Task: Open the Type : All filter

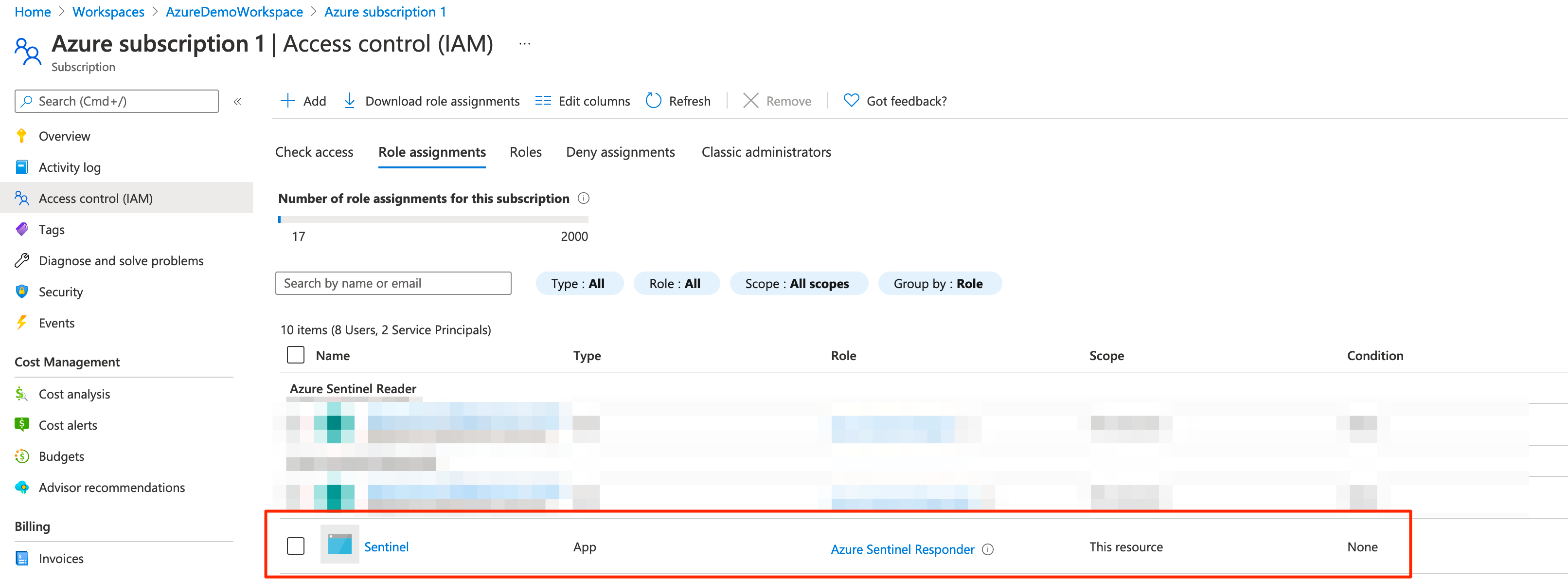Action: [x=579, y=284]
